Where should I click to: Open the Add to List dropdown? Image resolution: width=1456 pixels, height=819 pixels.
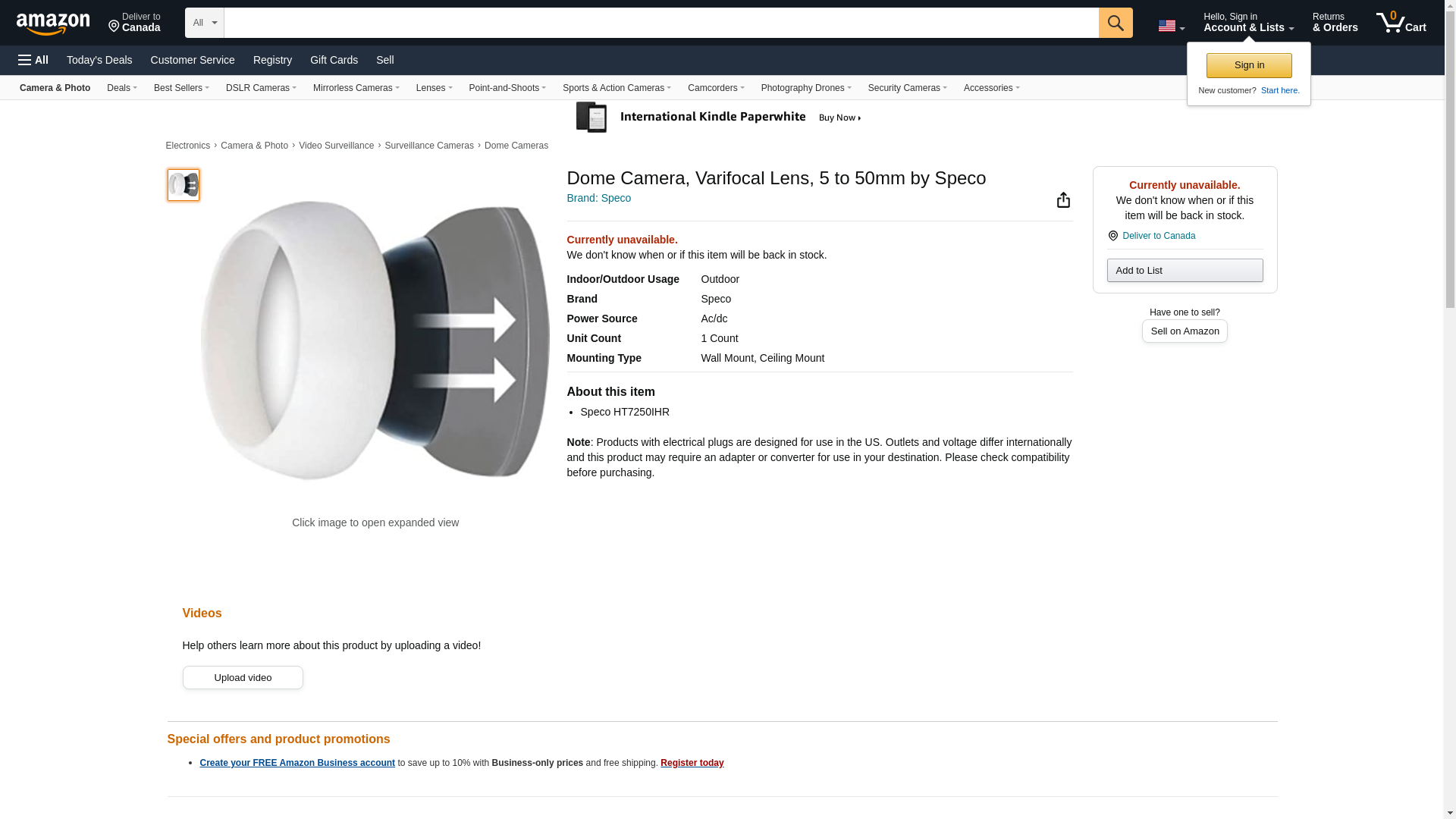tap(1185, 271)
